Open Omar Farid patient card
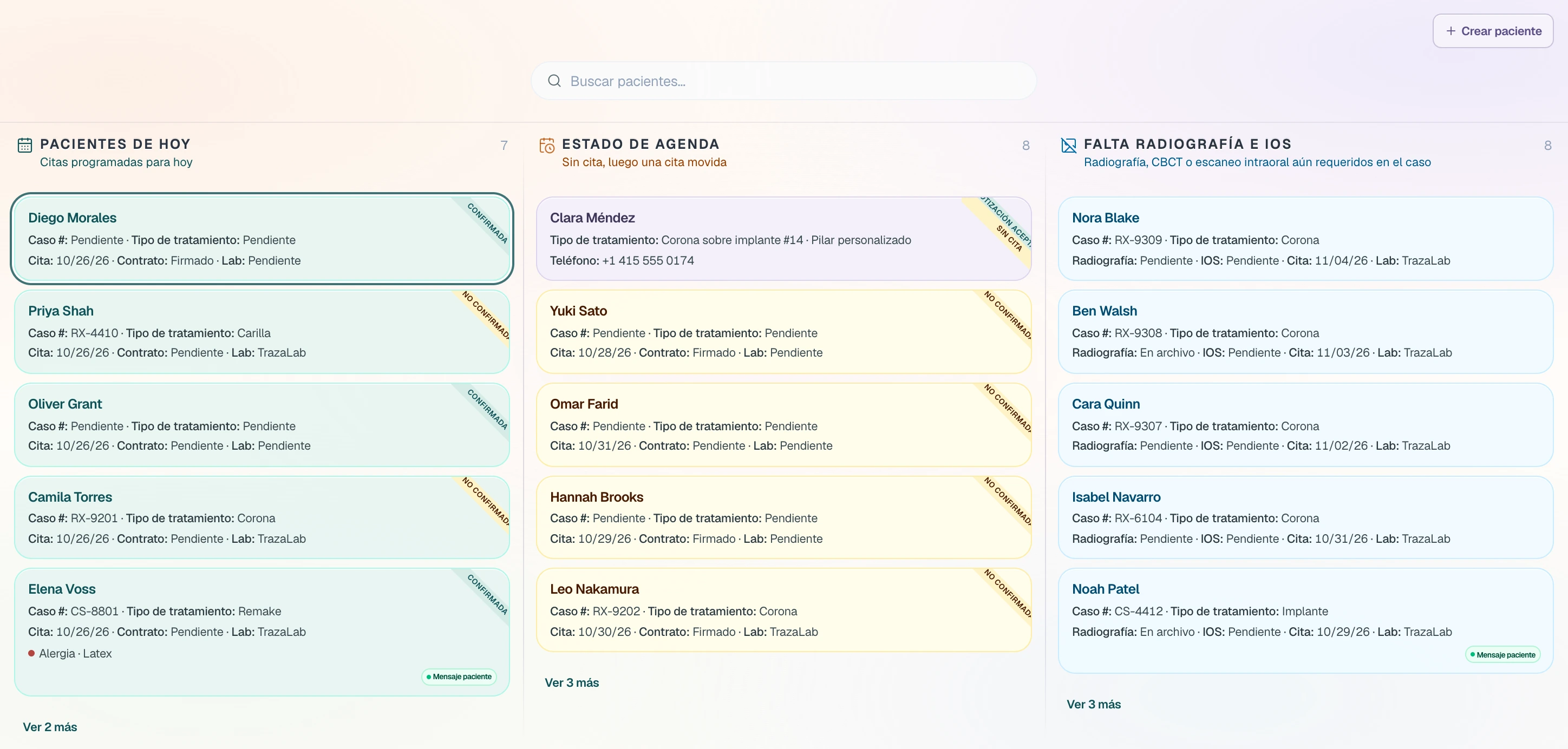This screenshot has width=1568, height=749. [783, 425]
